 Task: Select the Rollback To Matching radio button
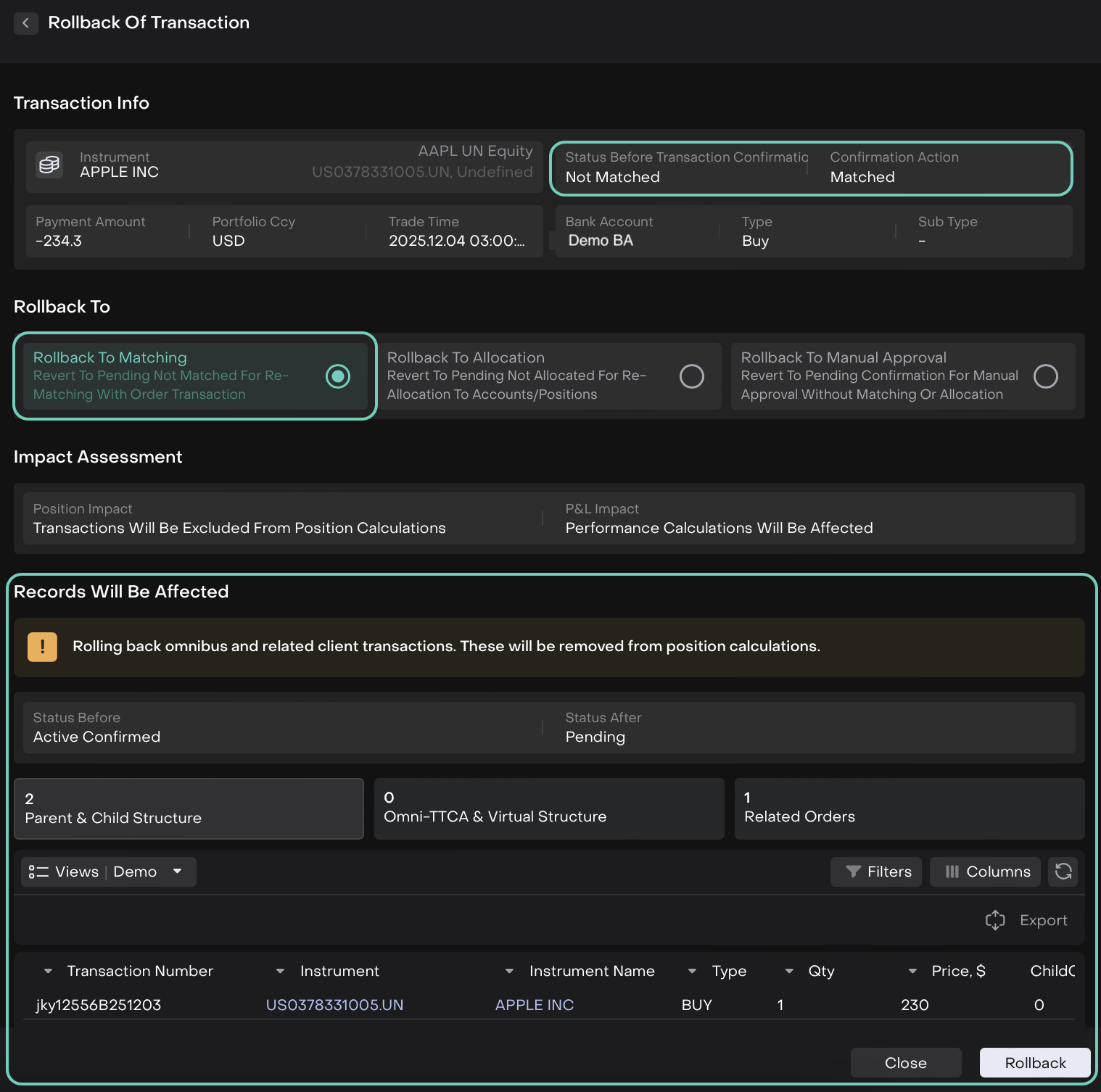click(x=338, y=376)
